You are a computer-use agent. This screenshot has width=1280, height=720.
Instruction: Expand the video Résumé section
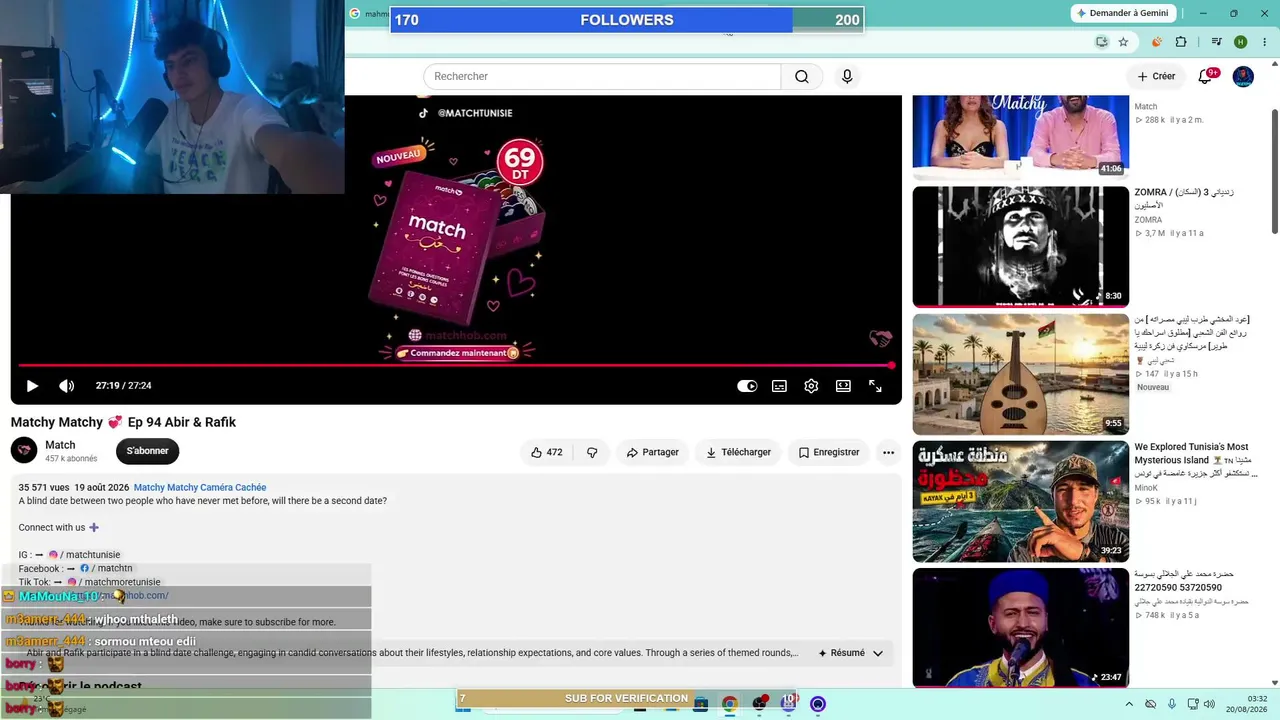851,653
